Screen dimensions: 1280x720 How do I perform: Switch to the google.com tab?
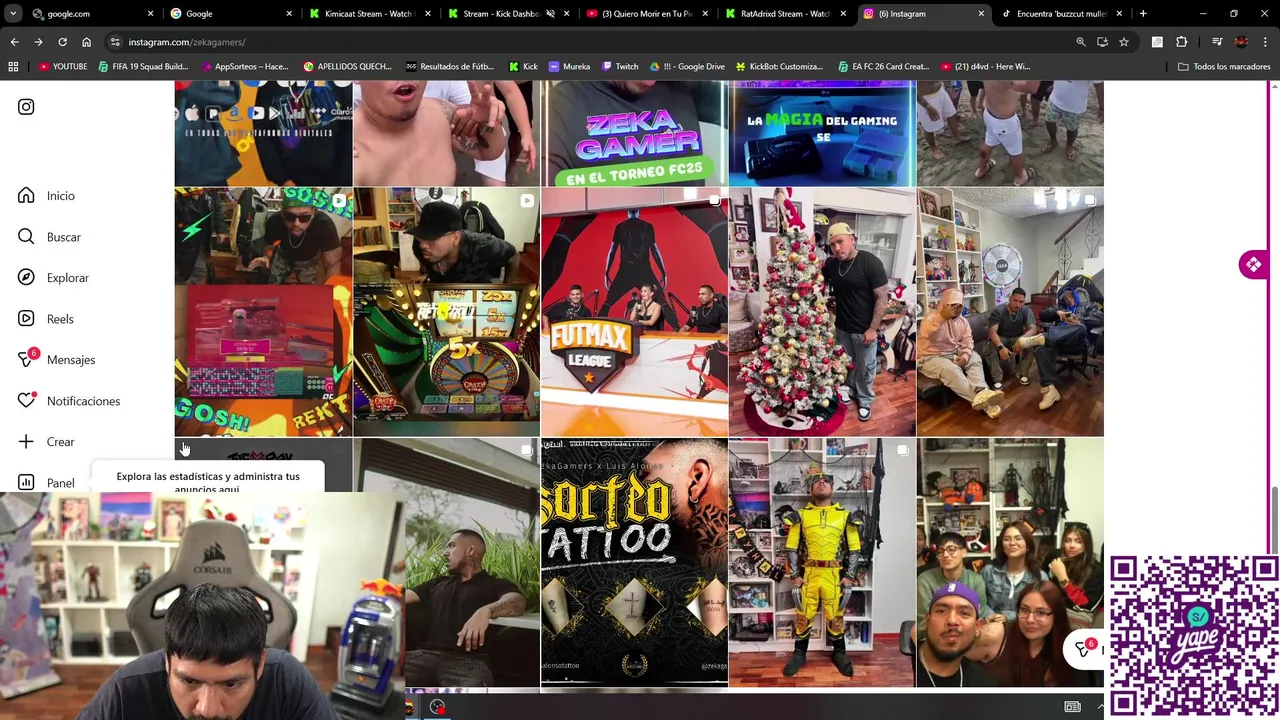click(x=91, y=14)
